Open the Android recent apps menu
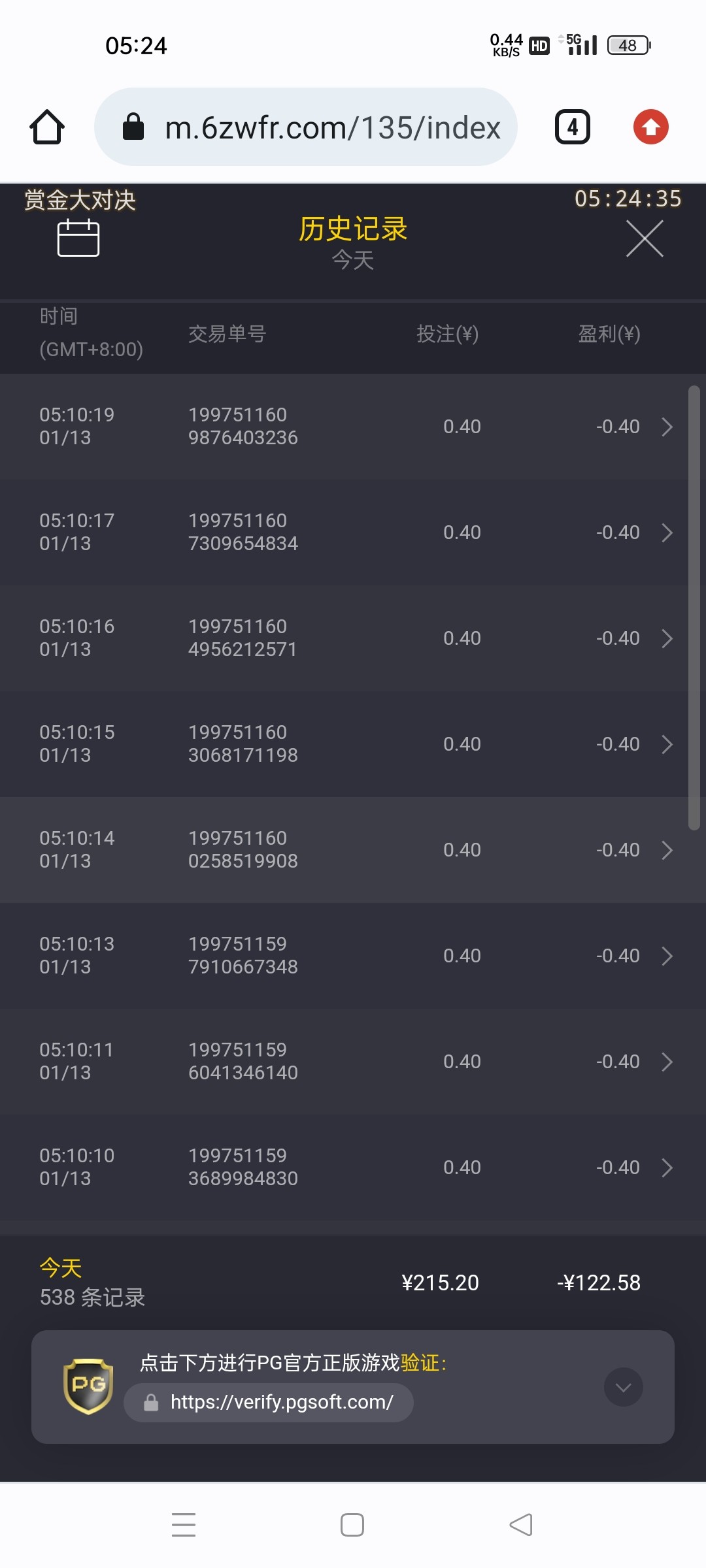This screenshot has height=1568, width=706. pos(184,1525)
